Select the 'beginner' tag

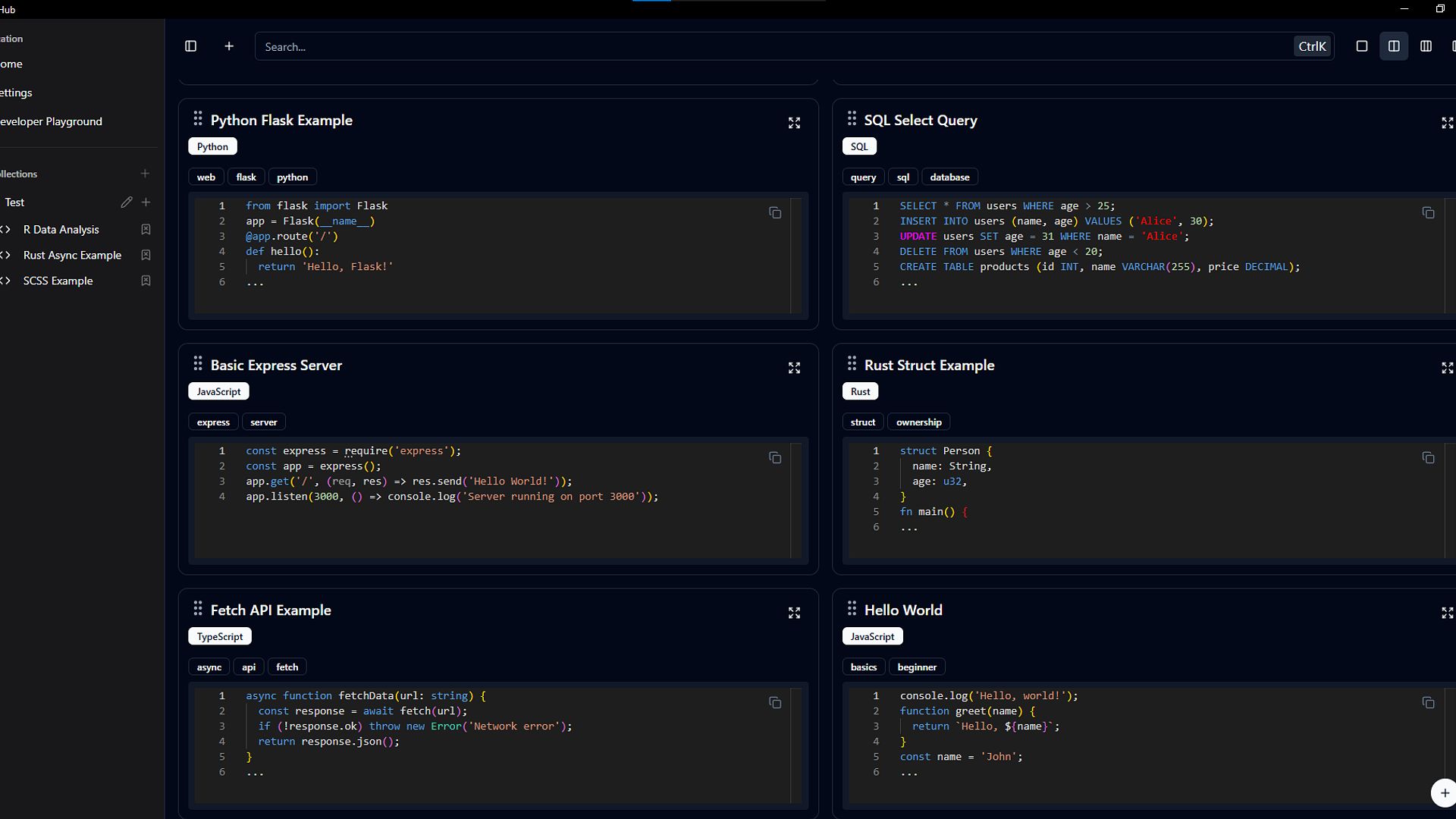917,667
